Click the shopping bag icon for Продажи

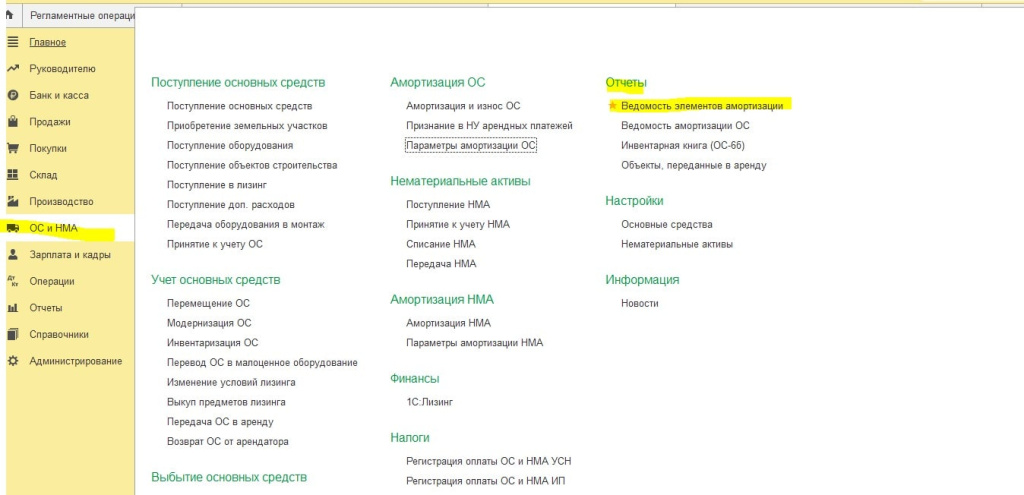click(x=13, y=122)
